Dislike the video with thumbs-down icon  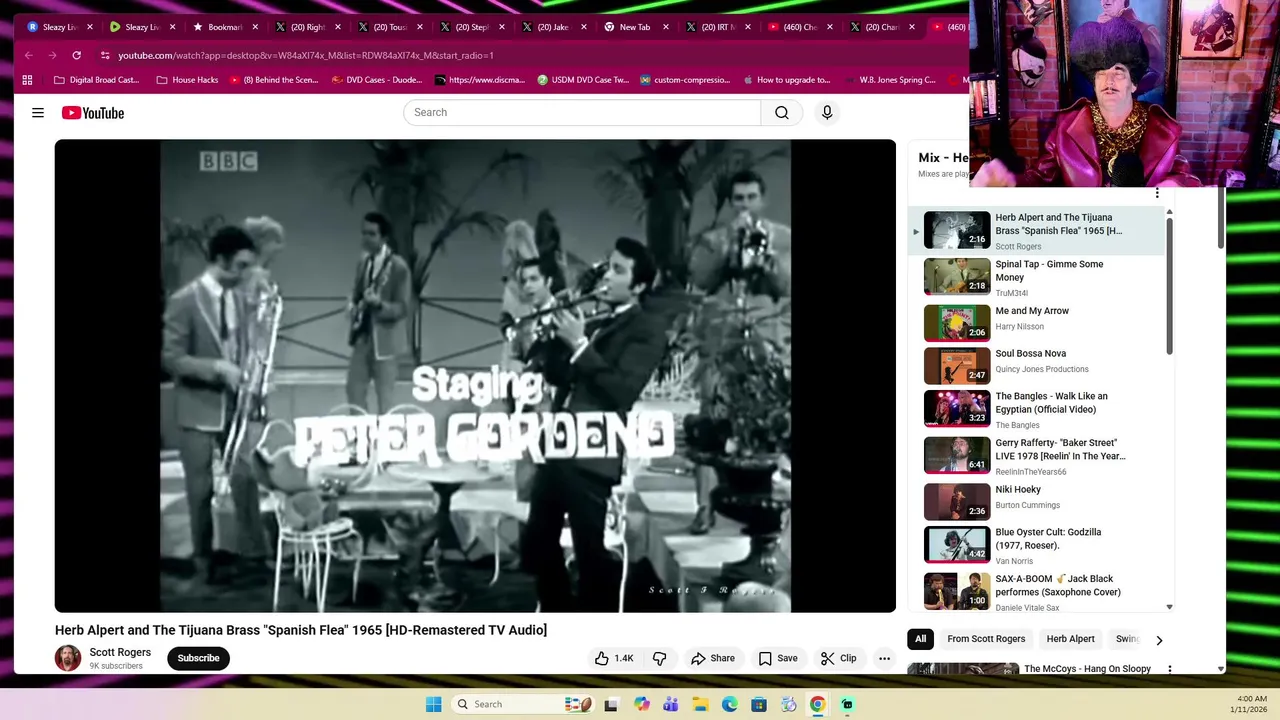(659, 658)
